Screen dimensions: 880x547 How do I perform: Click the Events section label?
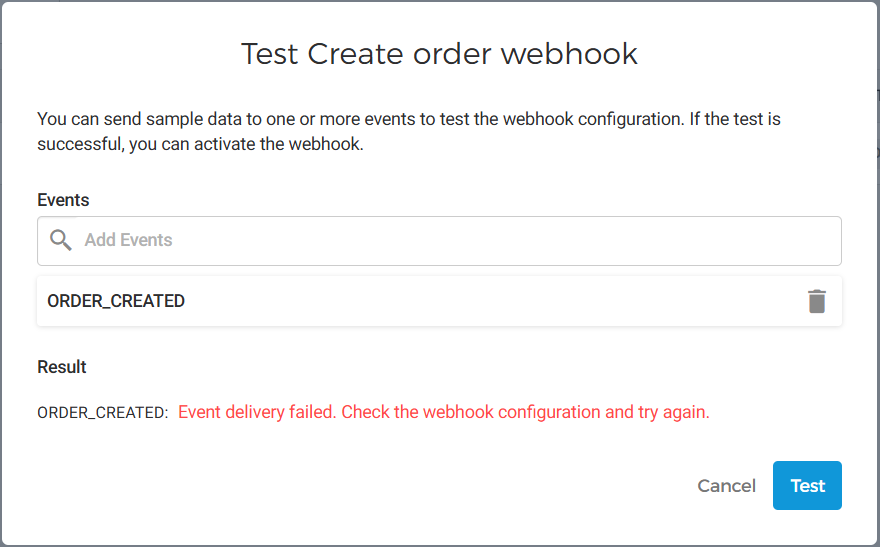pos(63,200)
